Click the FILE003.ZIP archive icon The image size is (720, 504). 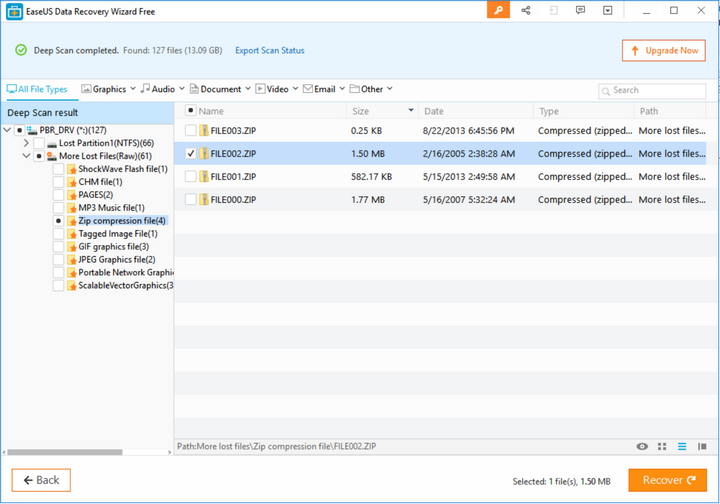point(203,130)
